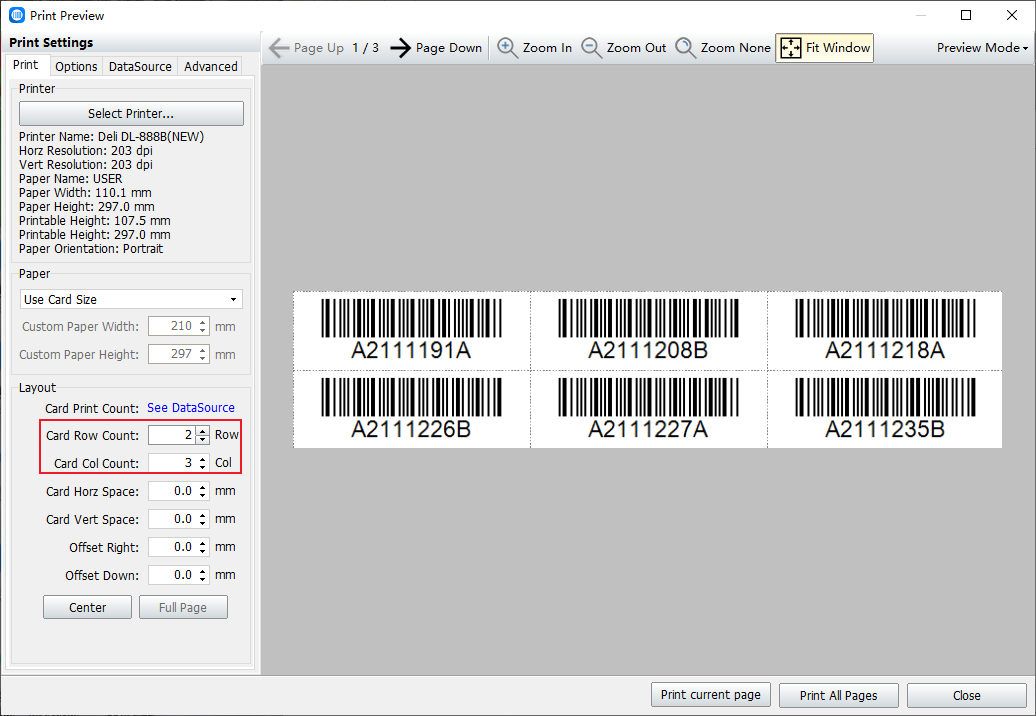Decrease the Card Horz Space value
This screenshot has width=1036, height=716.
pos(203,495)
